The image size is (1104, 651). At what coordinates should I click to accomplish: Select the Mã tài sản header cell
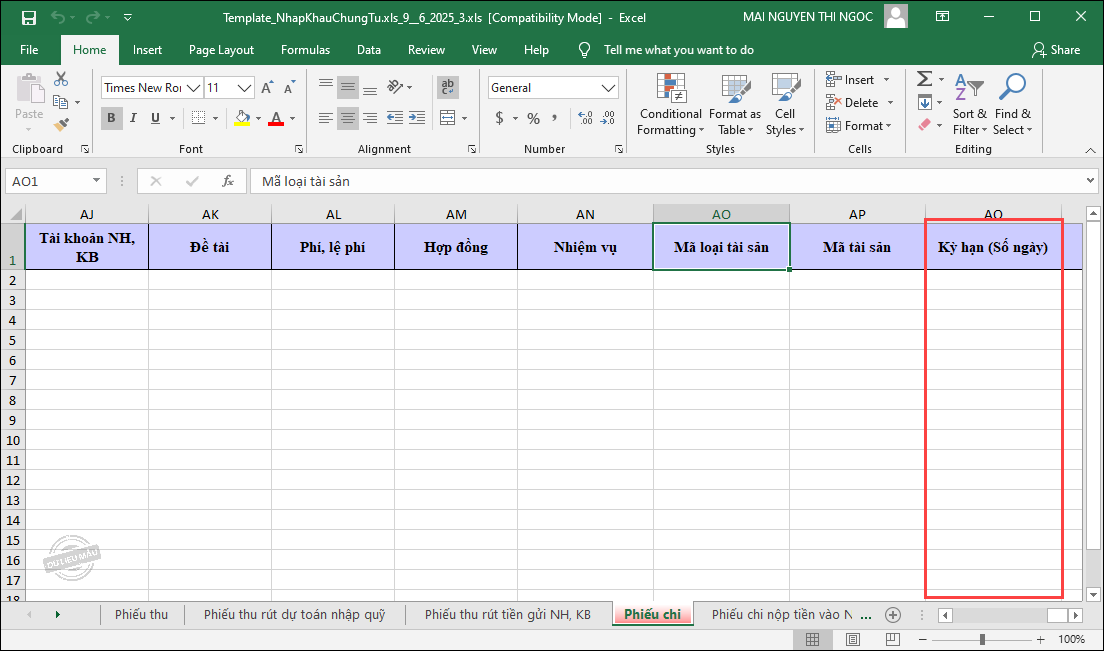click(857, 246)
